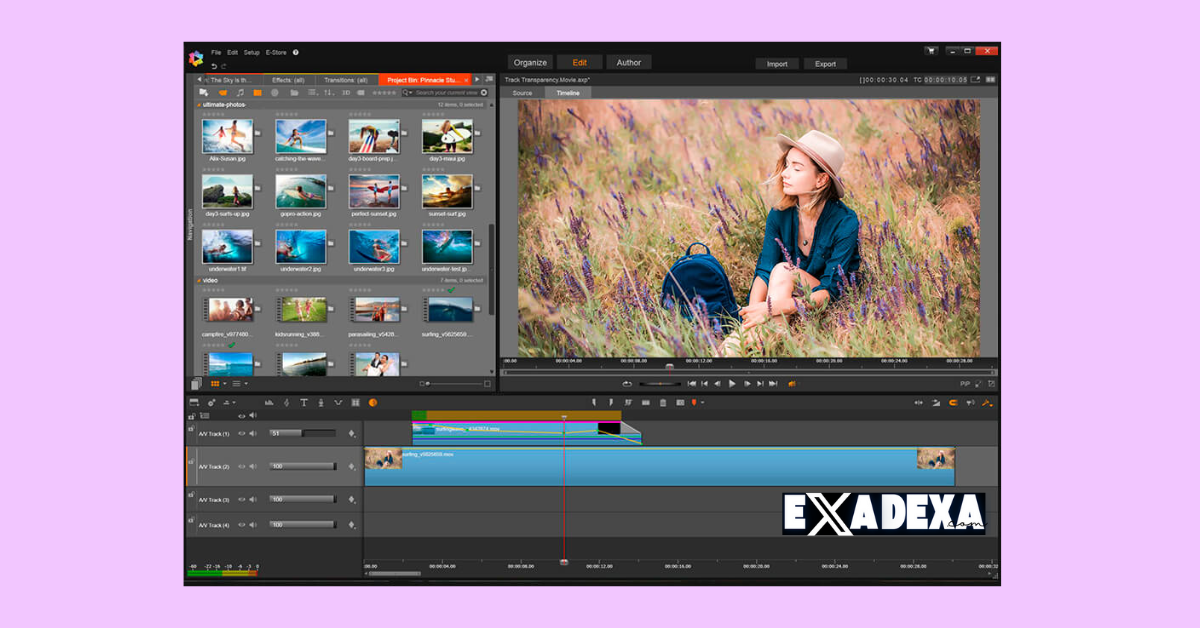1200x628 pixels.
Task: Click the loop playback icon
Action: 627,383
